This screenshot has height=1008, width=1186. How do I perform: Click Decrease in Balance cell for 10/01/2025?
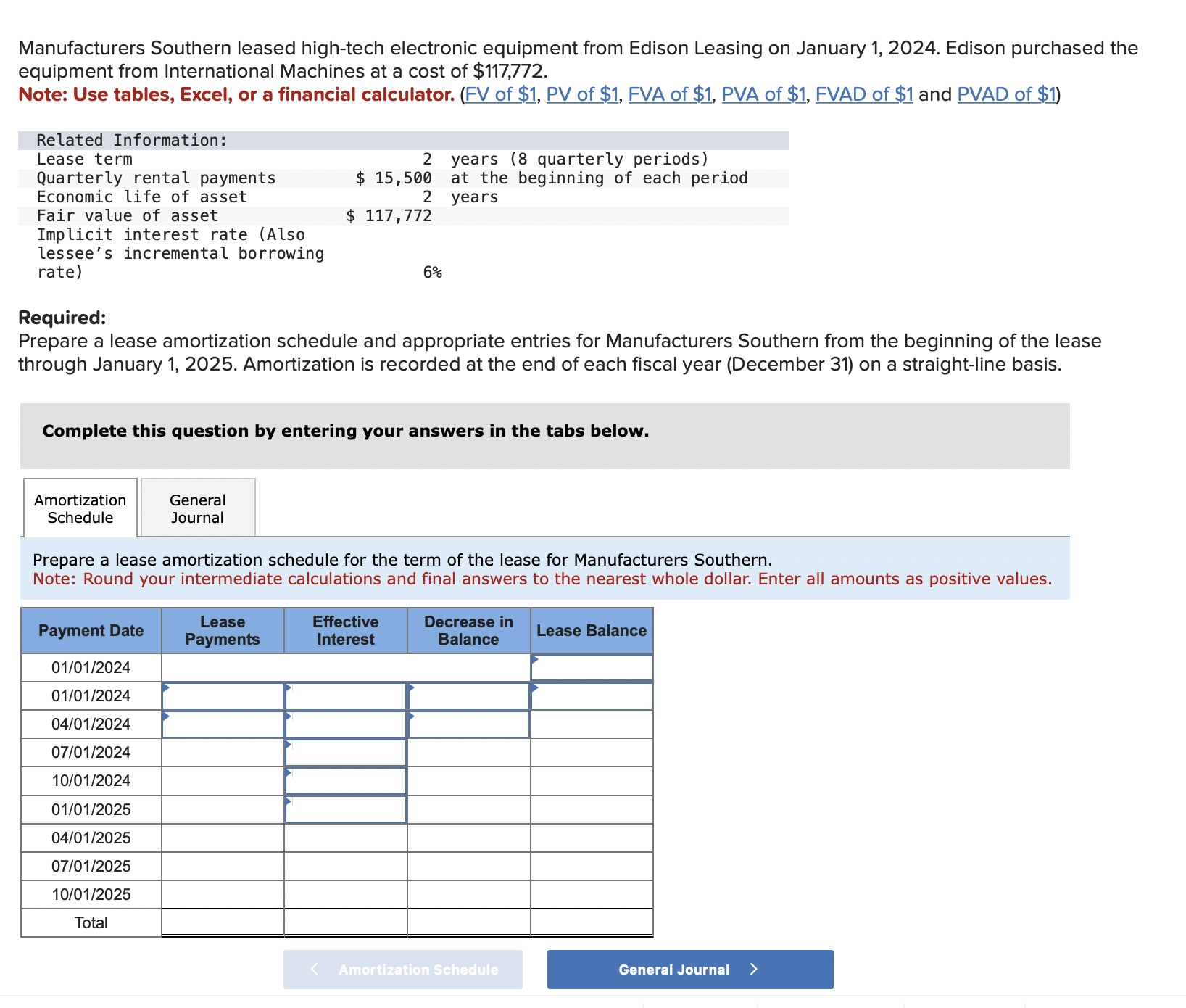[469, 895]
